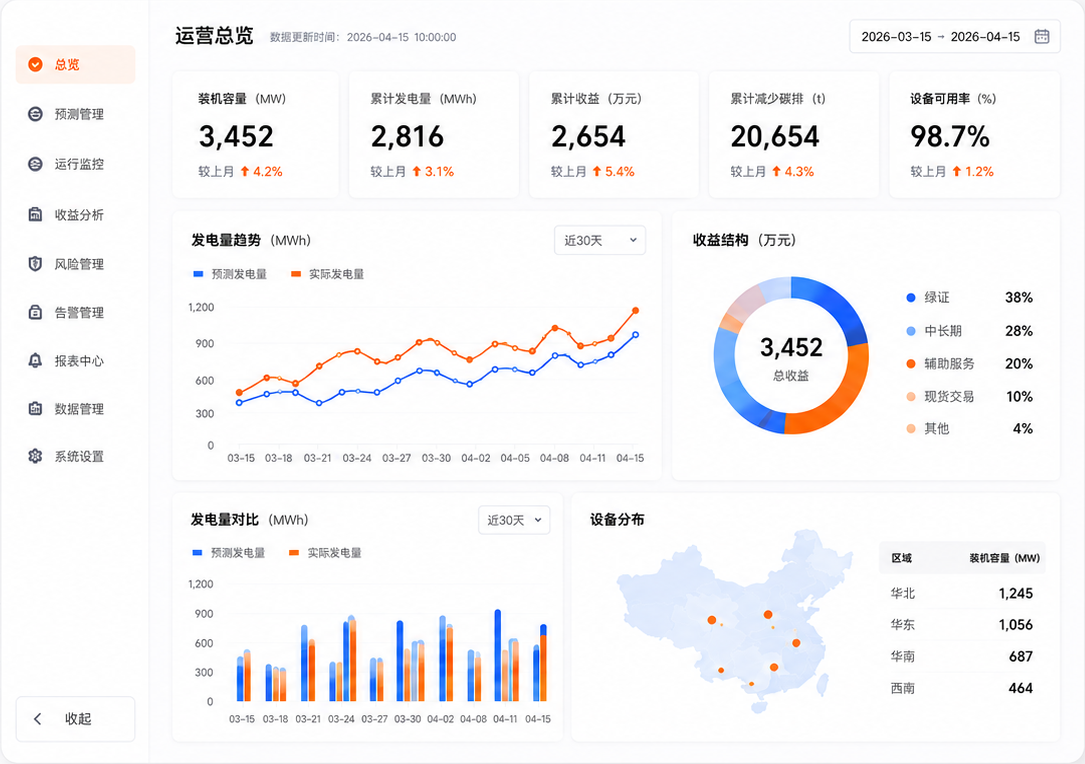
Task: Click the 数据管理 sidebar icon
Action: coord(35,408)
